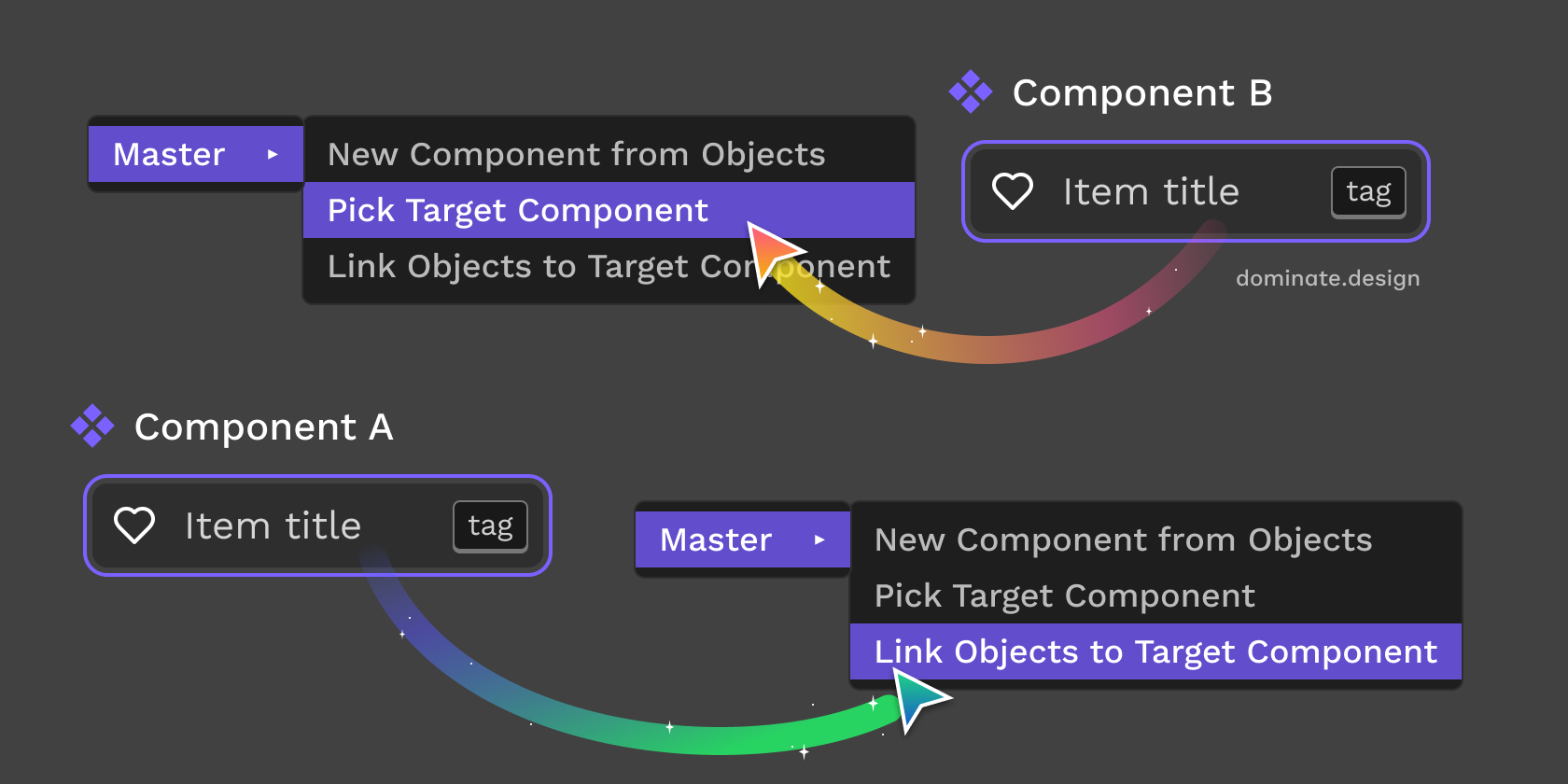The image size is (1568, 784).
Task: Click Pick Target Component in lower menu
Action: tap(1064, 595)
